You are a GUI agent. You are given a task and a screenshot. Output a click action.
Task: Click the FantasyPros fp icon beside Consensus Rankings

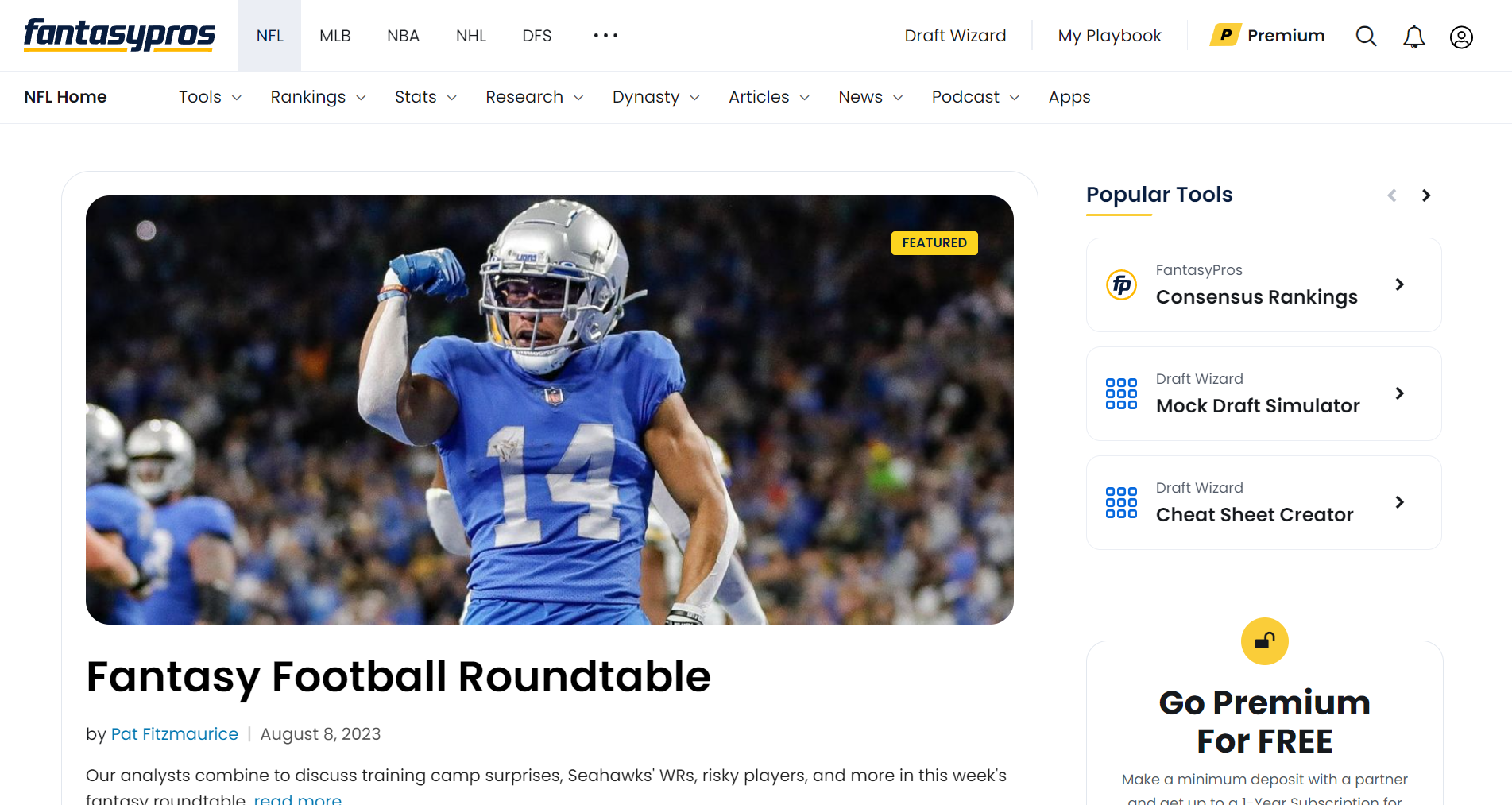(1122, 284)
